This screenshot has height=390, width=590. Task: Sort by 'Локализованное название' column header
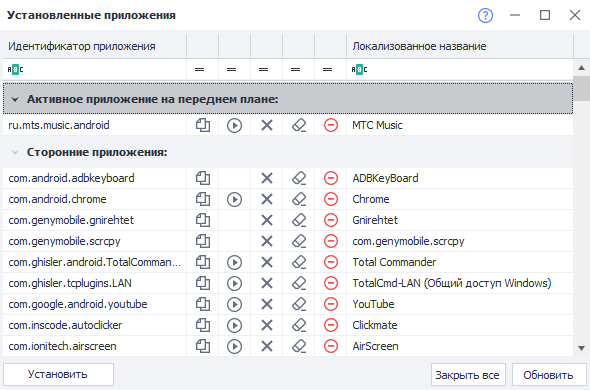point(460,46)
